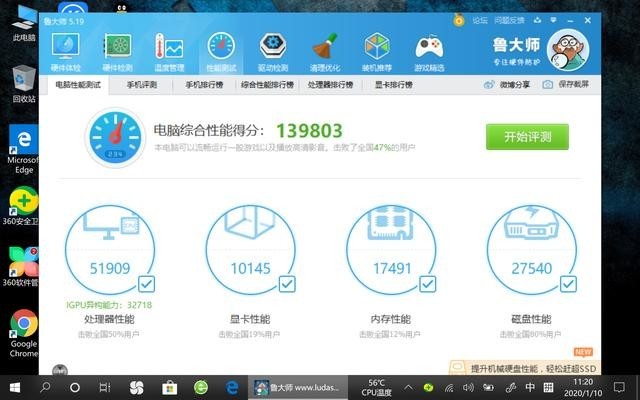Open the 清理优化 cleanup broom tool
This screenshot has width=640, height=400.
(325, 52)
